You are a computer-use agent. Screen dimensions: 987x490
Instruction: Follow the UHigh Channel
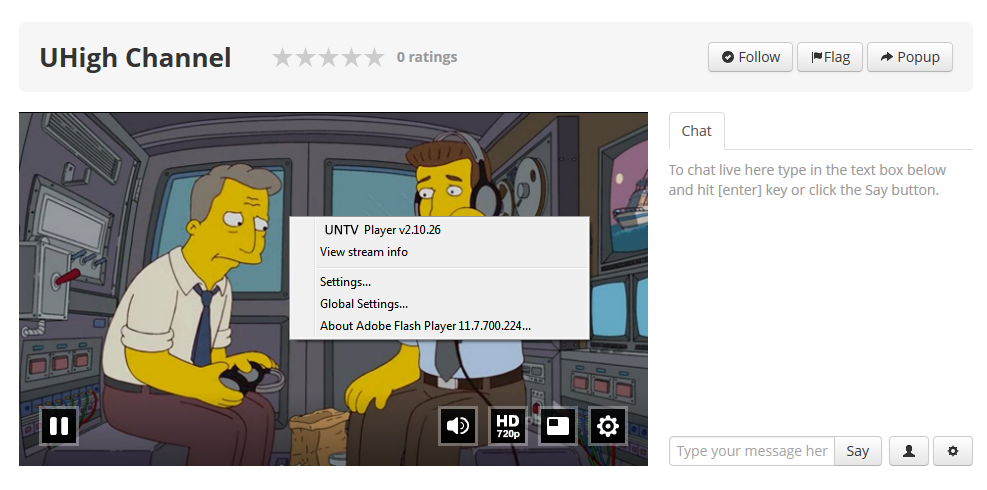pyautogui.click(x=750, y=57)
